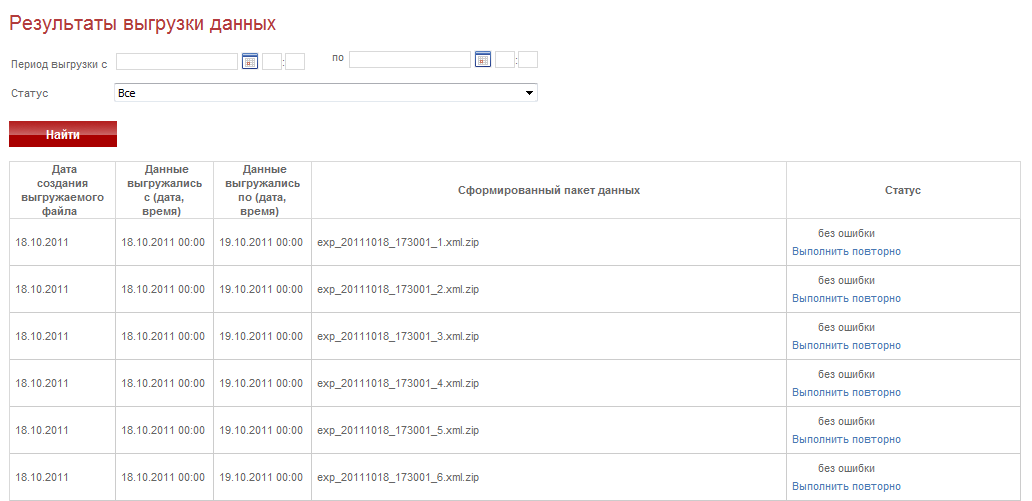Image resolution: width=1032 pixels, height=501 pixels.
Task: Click the start hour input box
Action: point(272,61)
